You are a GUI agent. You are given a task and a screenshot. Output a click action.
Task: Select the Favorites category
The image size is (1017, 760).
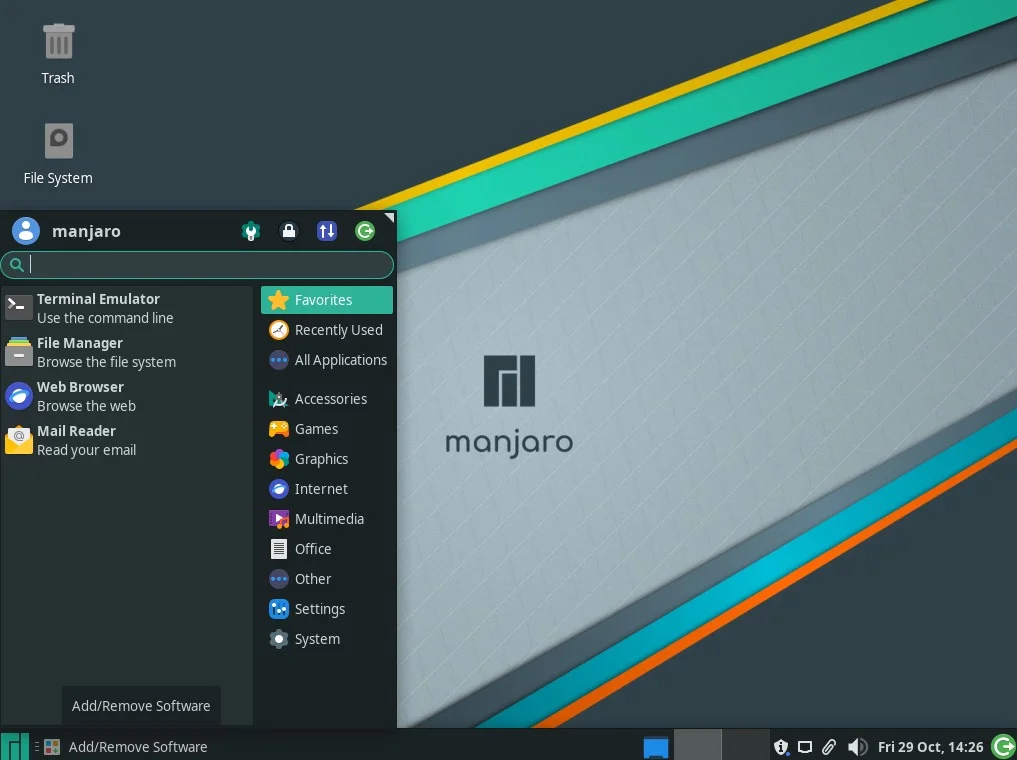click(327, 300)
